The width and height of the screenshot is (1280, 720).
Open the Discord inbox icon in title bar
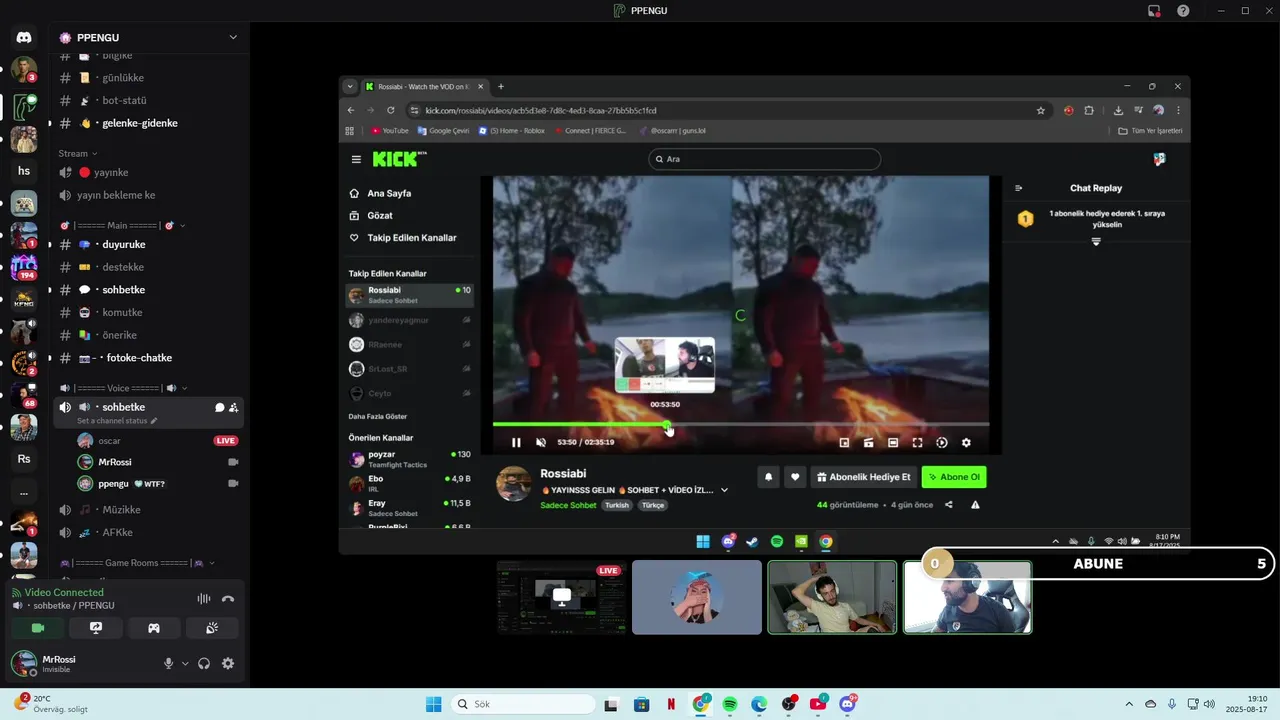(1154, 10)
